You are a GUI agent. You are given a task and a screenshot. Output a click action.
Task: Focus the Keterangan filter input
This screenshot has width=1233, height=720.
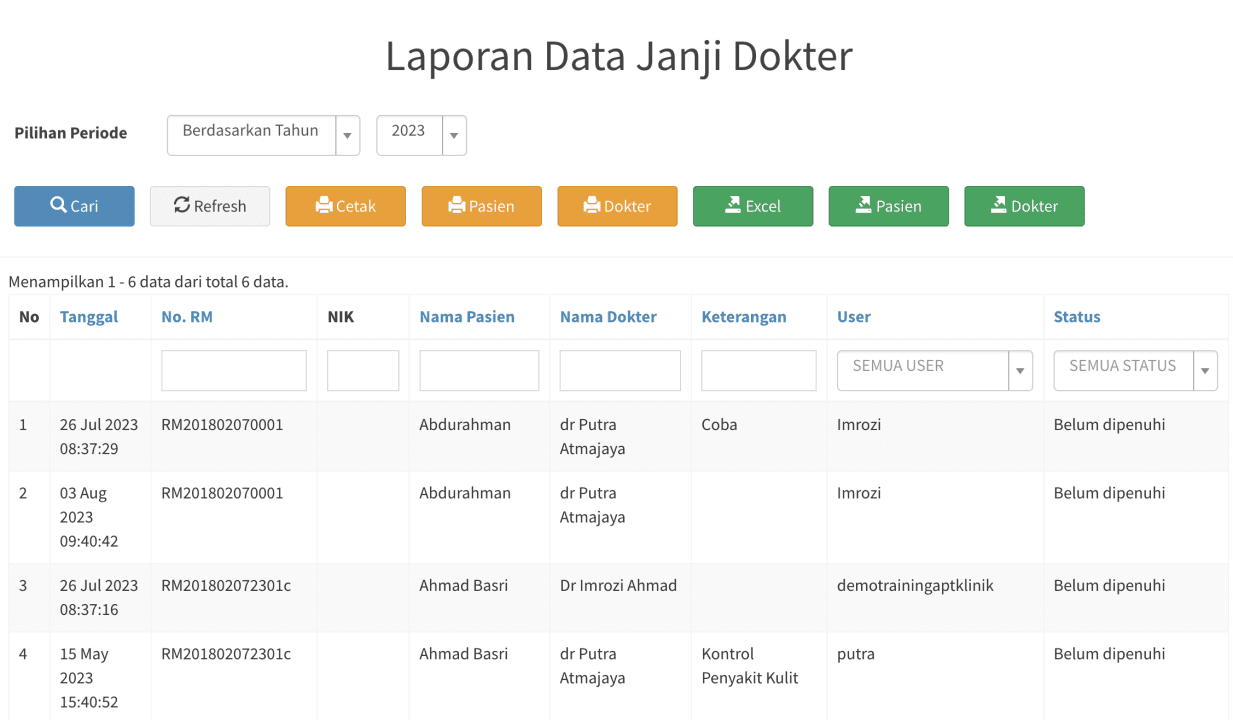pos(759,370)
